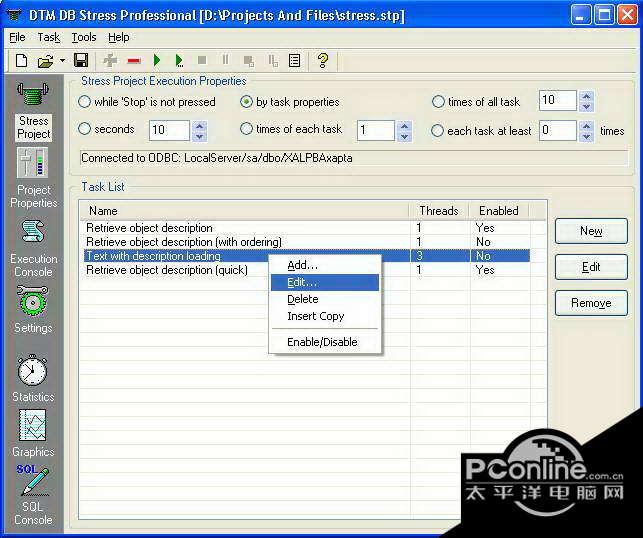Click the New button
The width and height of the screenshot is (643, 538).
(x=591, y=231)
